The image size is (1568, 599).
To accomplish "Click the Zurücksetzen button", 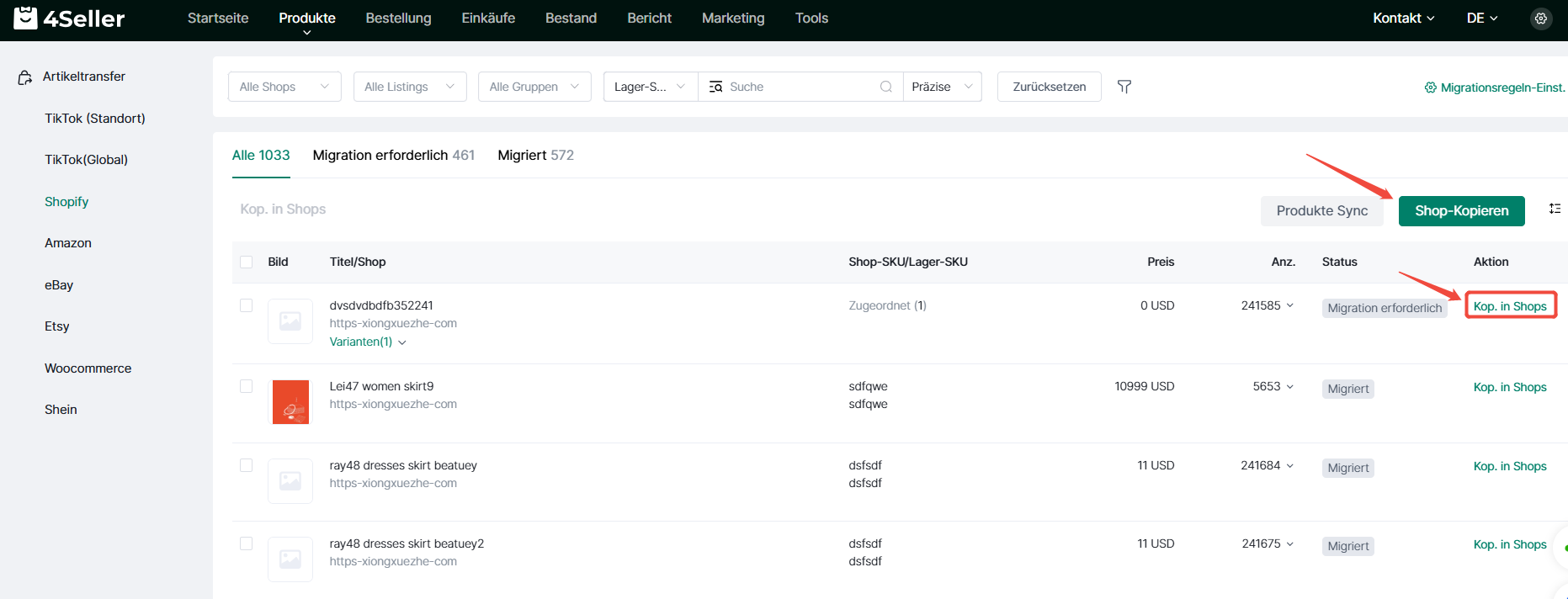I will (x=1050, y=87).
